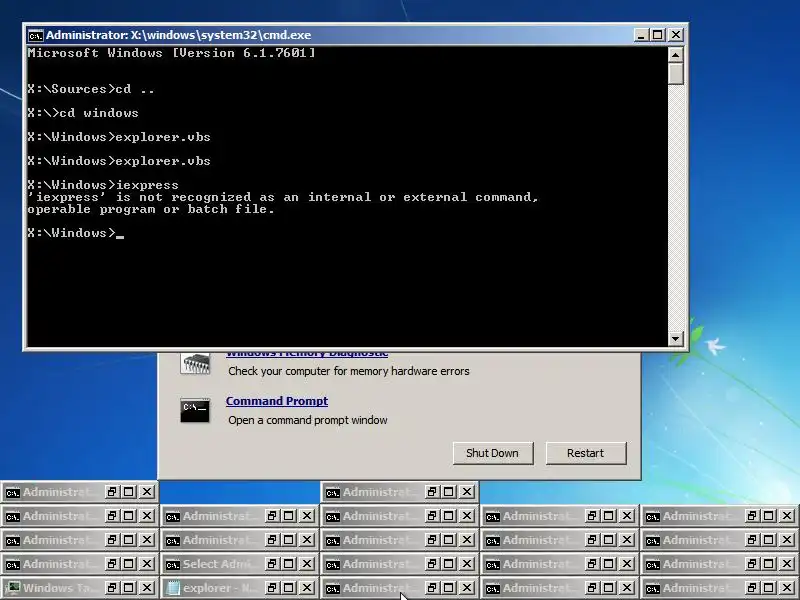Maximize the minimized 'explorer - N...' window
Image resolution: width=800 pixels, height=600 pixels.
tap(289, 588)
